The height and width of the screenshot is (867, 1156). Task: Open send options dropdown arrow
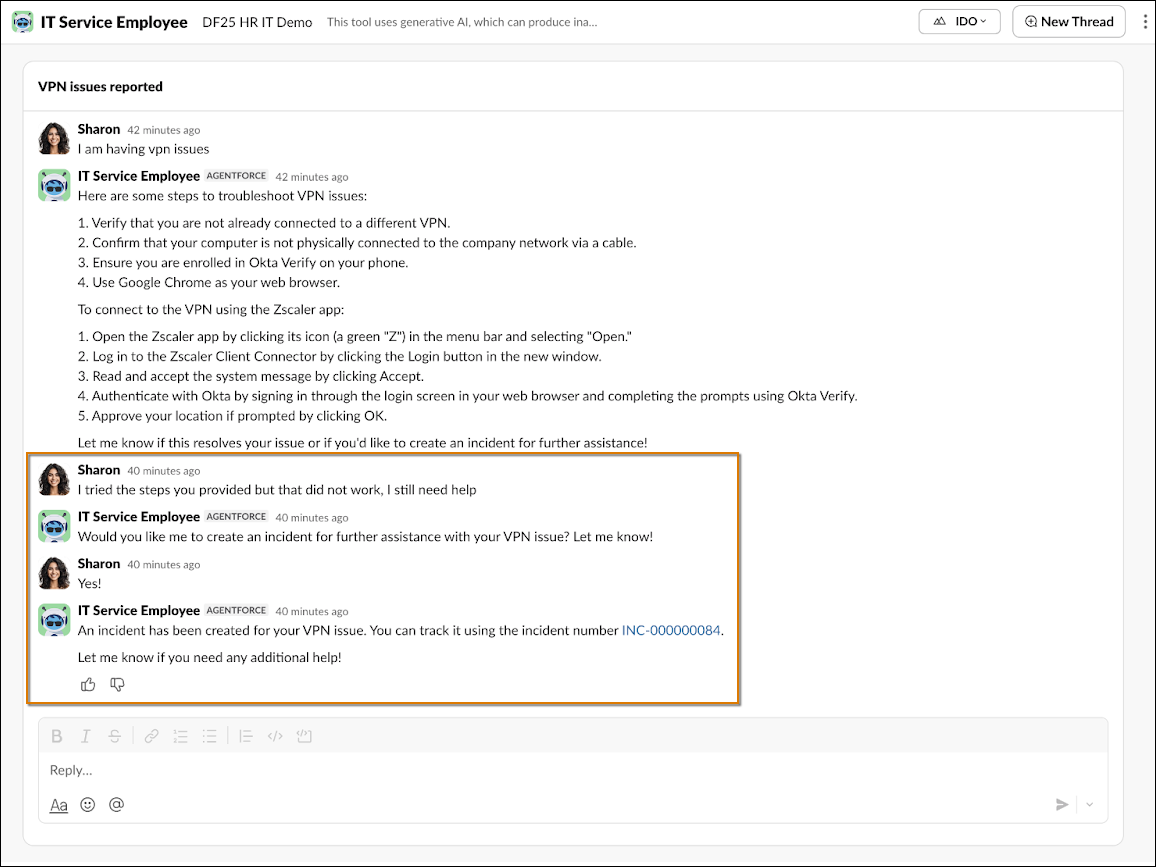coord(1090,804)
